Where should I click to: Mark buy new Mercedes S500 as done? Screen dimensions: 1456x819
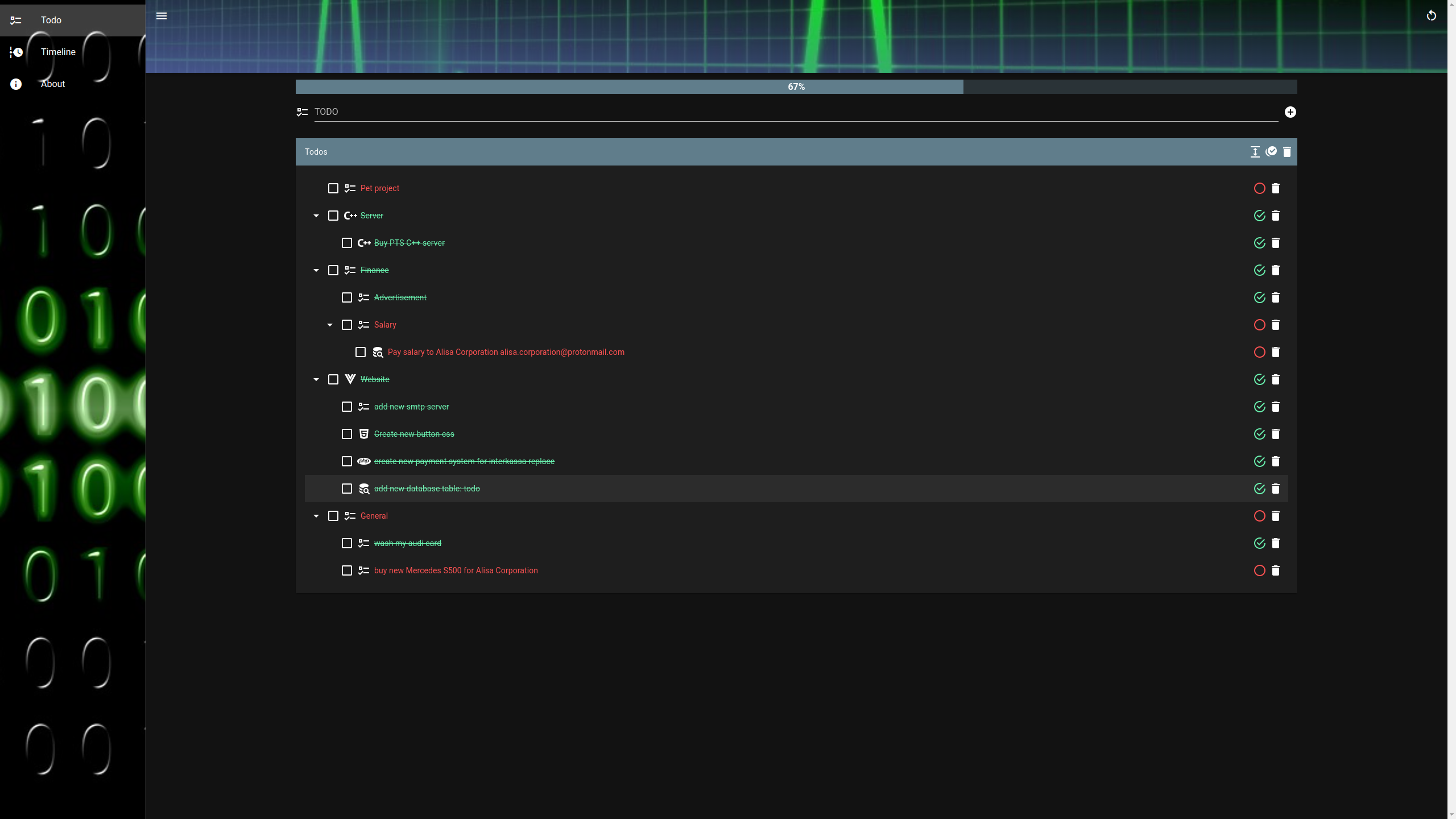[x=1260, y=570]
